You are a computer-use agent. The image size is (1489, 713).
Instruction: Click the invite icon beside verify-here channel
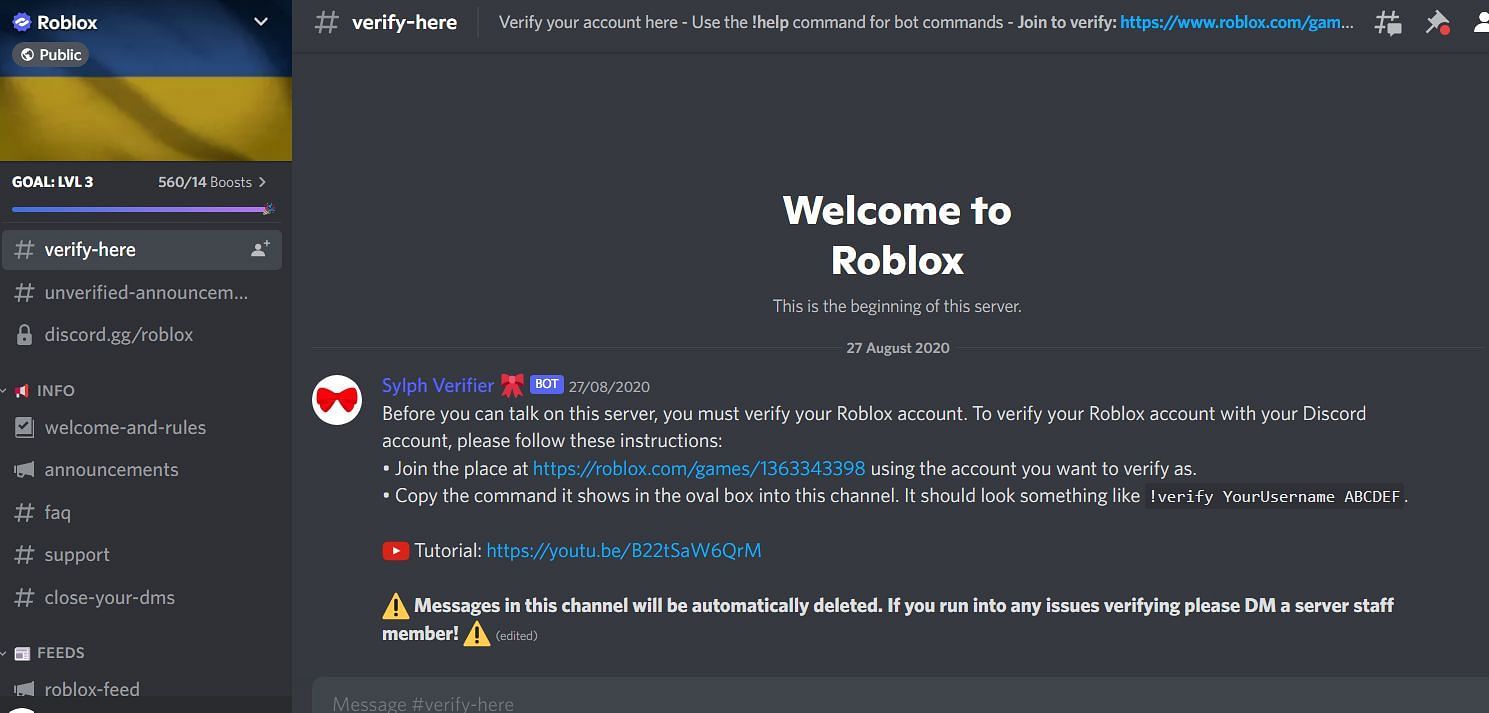pyautogui.click(x=260, y=249)
